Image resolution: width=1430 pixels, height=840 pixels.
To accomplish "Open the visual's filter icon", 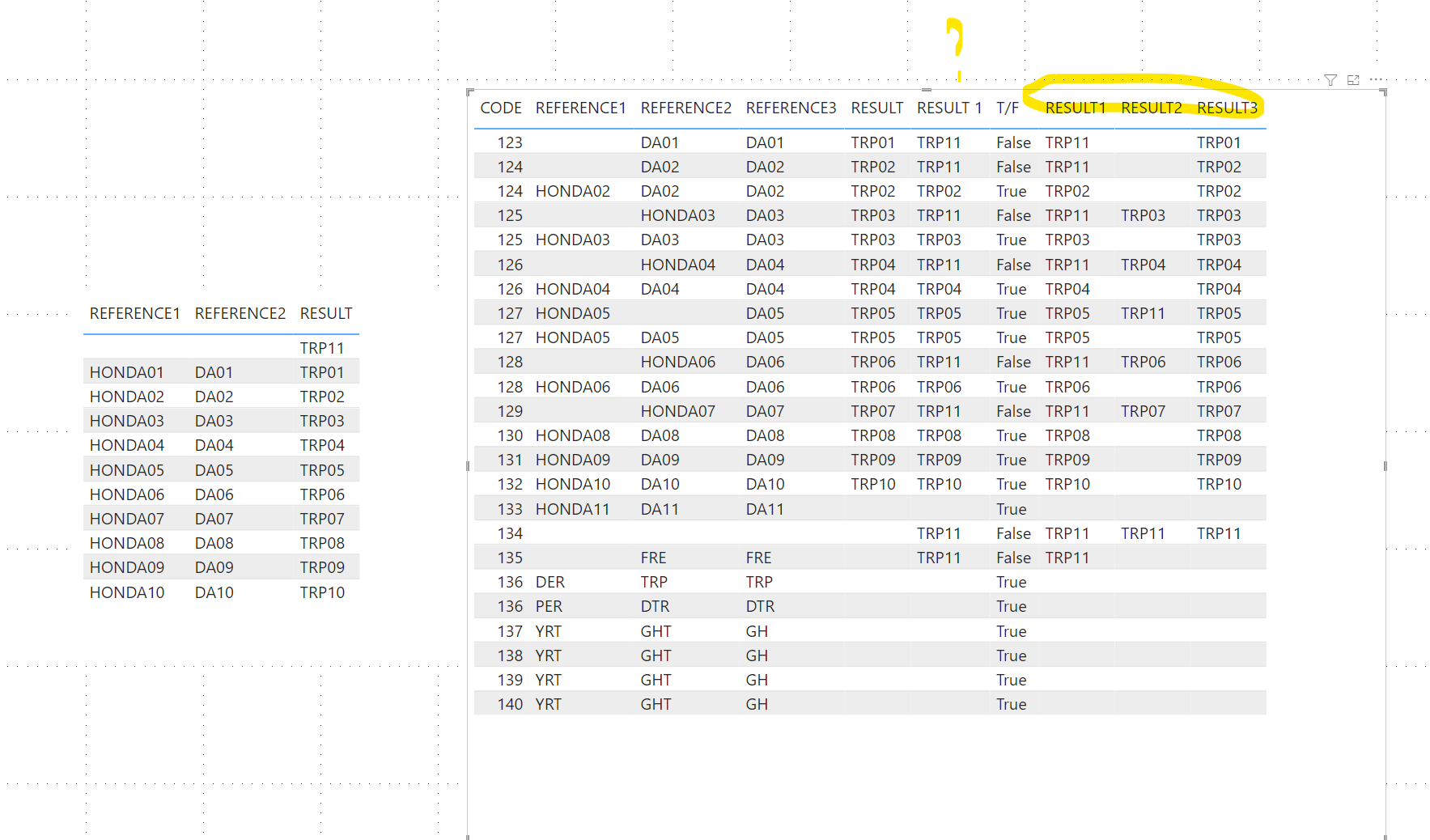I will click(x=1330, y=80).
